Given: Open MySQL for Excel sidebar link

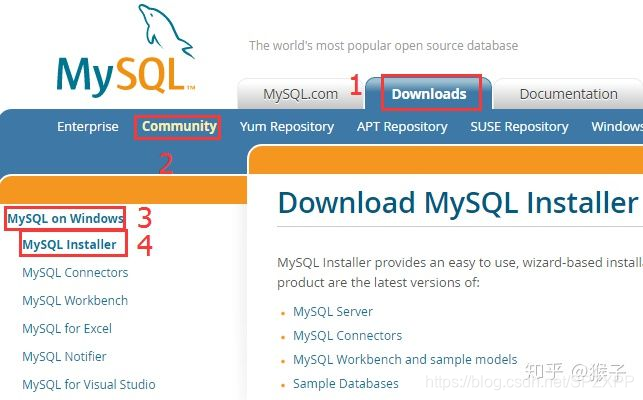Looking at the screenshot, I should coord(67,328).
